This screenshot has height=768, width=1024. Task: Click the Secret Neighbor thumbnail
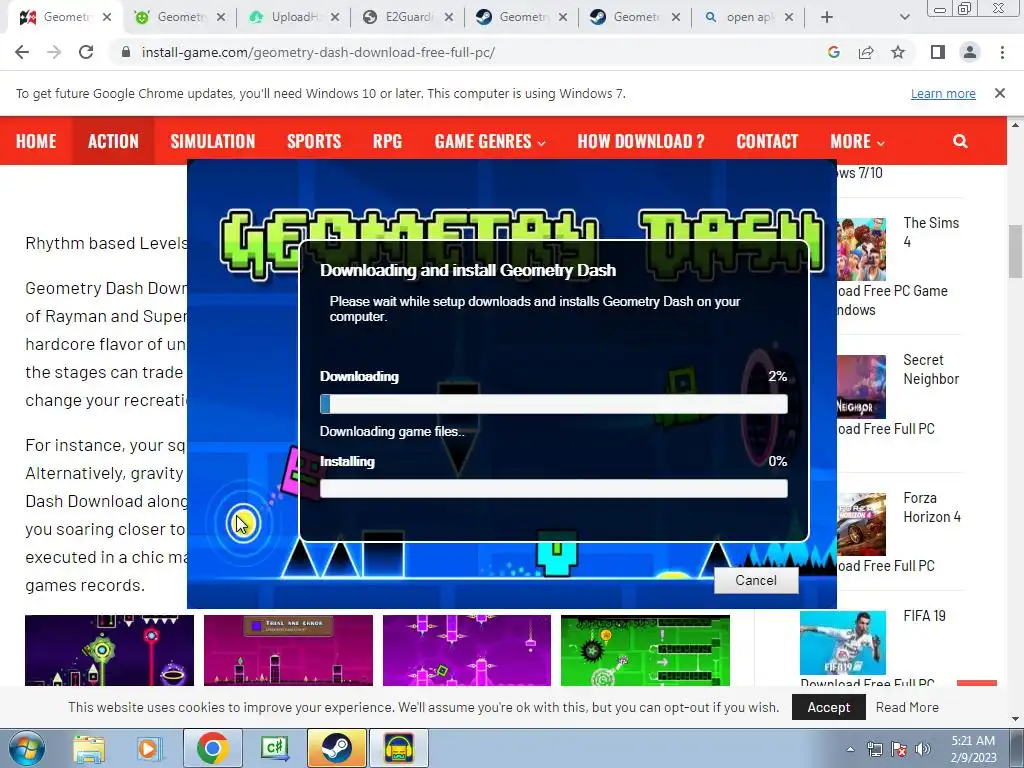861,387
